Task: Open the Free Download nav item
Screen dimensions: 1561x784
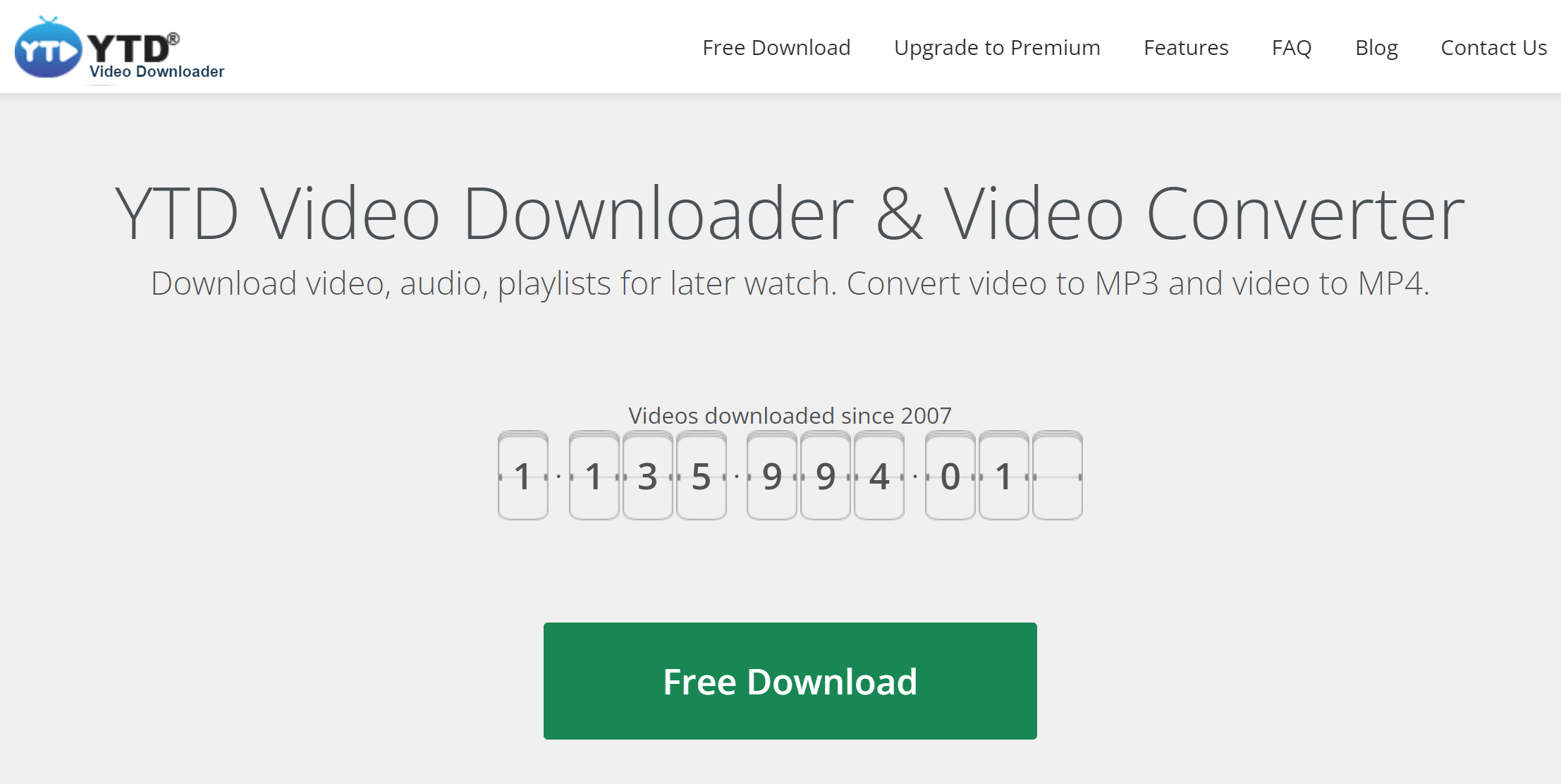Action: (776, 47)
